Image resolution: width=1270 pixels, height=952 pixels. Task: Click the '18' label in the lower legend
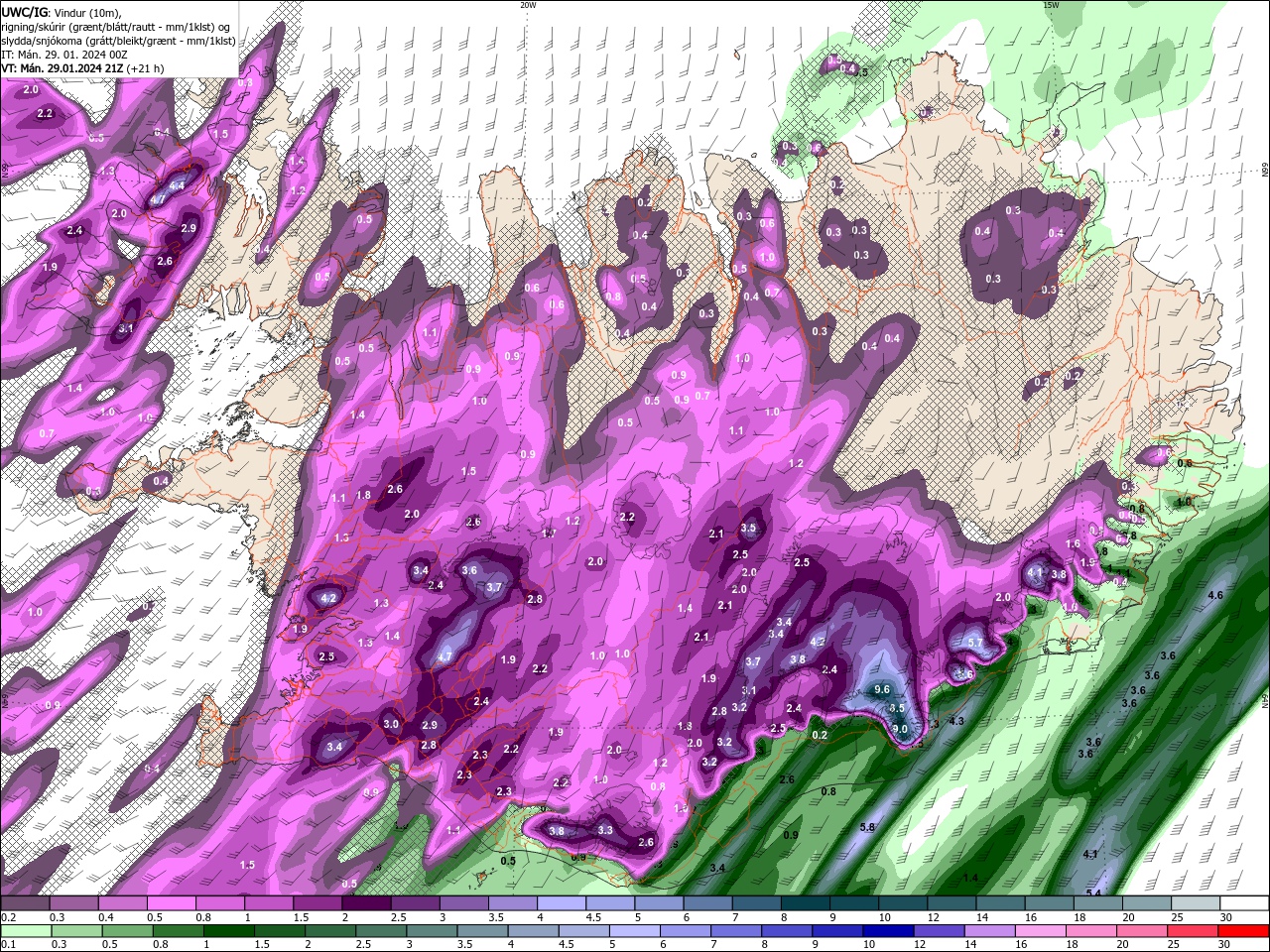click(x=1074, y=945)
